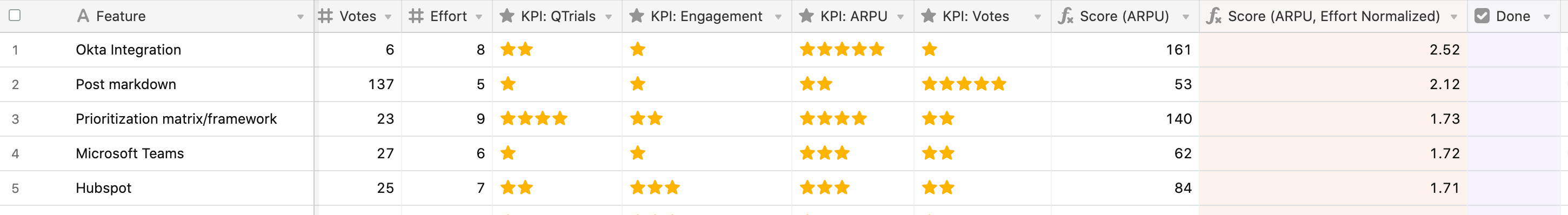Click the star icon beside KPI: QTrials
Screen dimensions: 1568x215
click(506, 16)
